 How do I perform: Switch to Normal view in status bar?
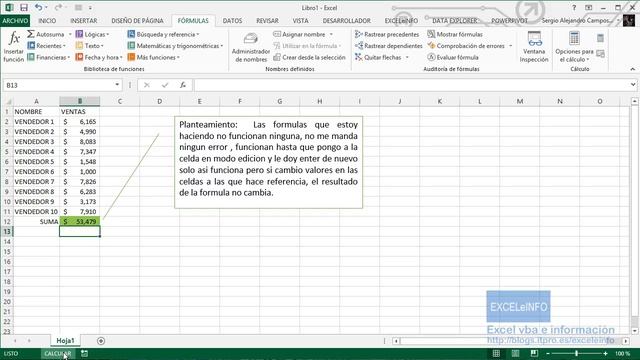(496, 353)
